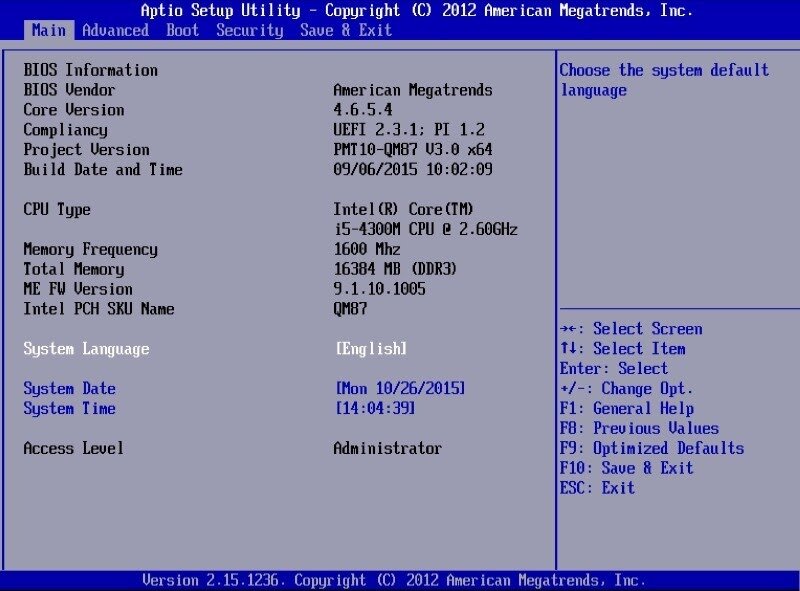Click the i5-4300M CPU @ 2.60GHz text
The width and height of the screenshot is (800, 591).
pyautogui.click(x=426, y=229)
